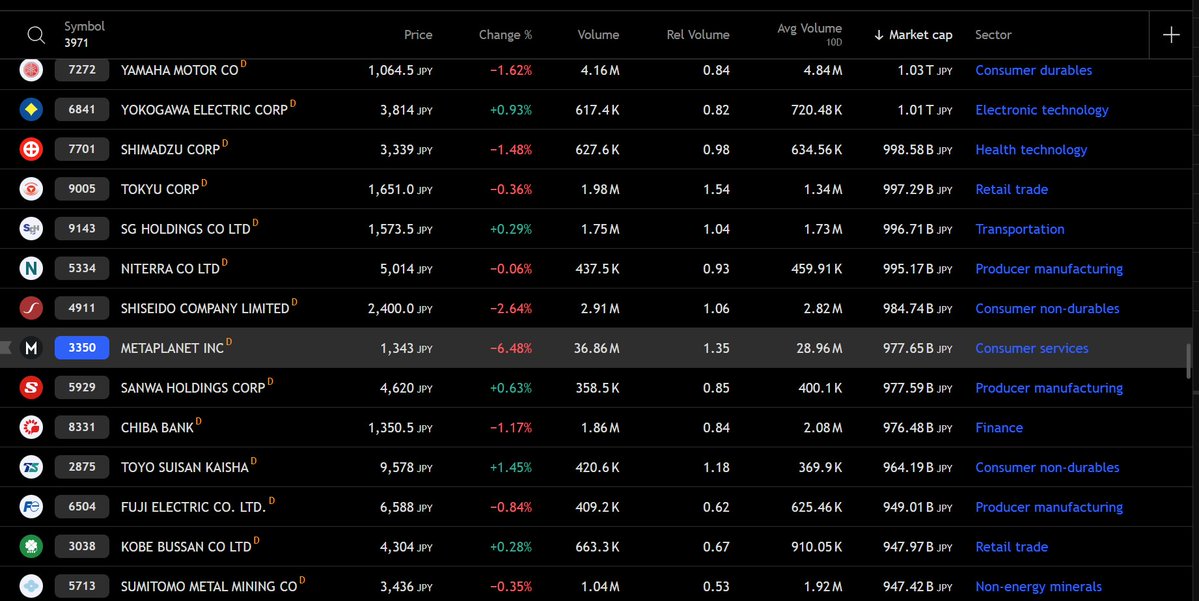Click the Toyo Suisan Kaisha logo
1199x601 pixels.
31,467
